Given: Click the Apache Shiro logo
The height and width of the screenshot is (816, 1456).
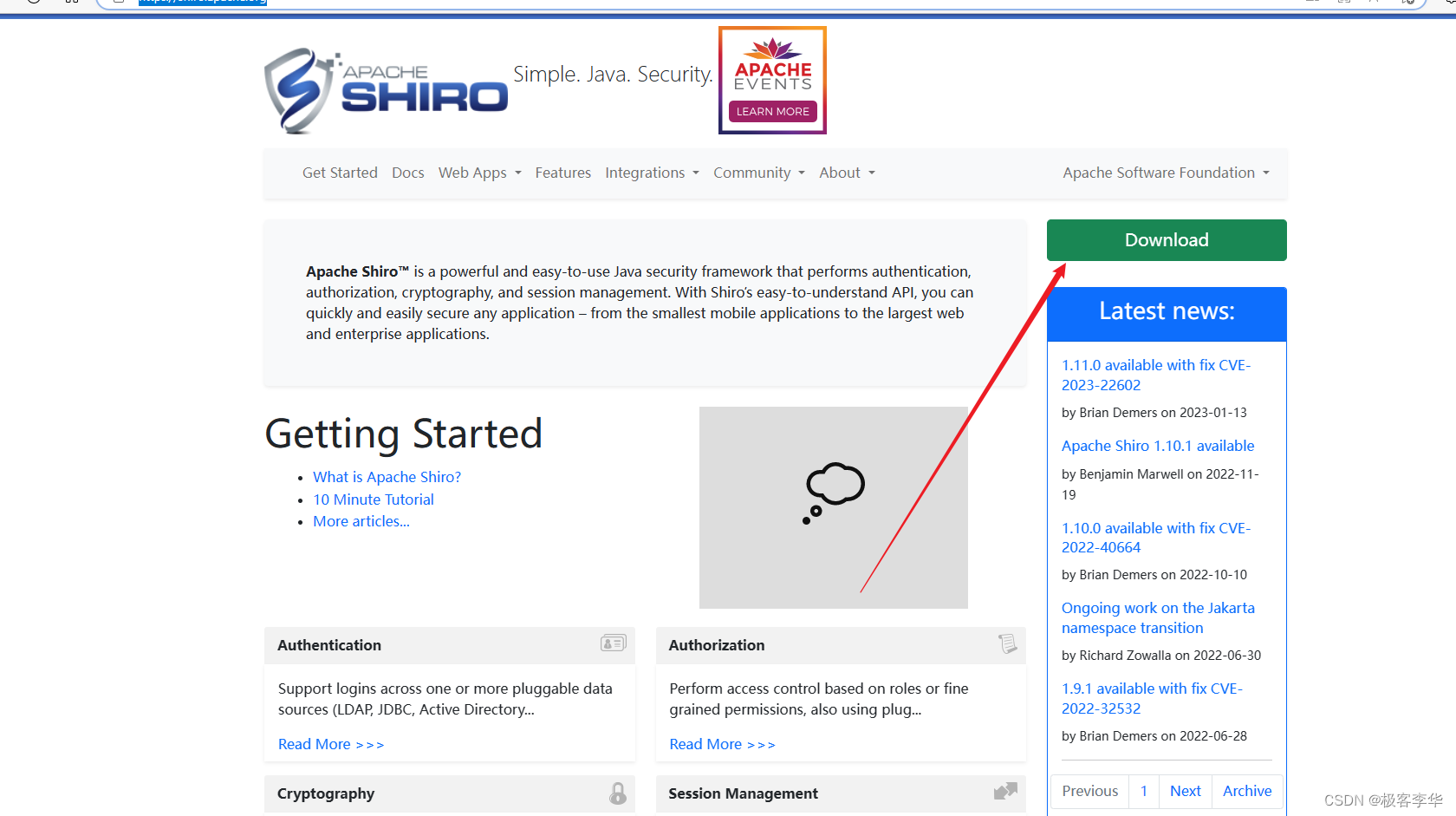Looking at the screenshot, I should click(x=386, y=91).
